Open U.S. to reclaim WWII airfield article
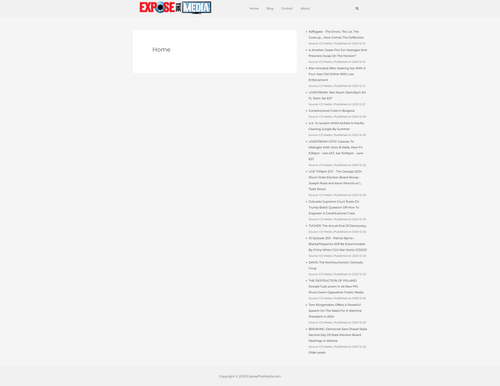This screenshot has width=500, height=386. (x=336, y=126)
